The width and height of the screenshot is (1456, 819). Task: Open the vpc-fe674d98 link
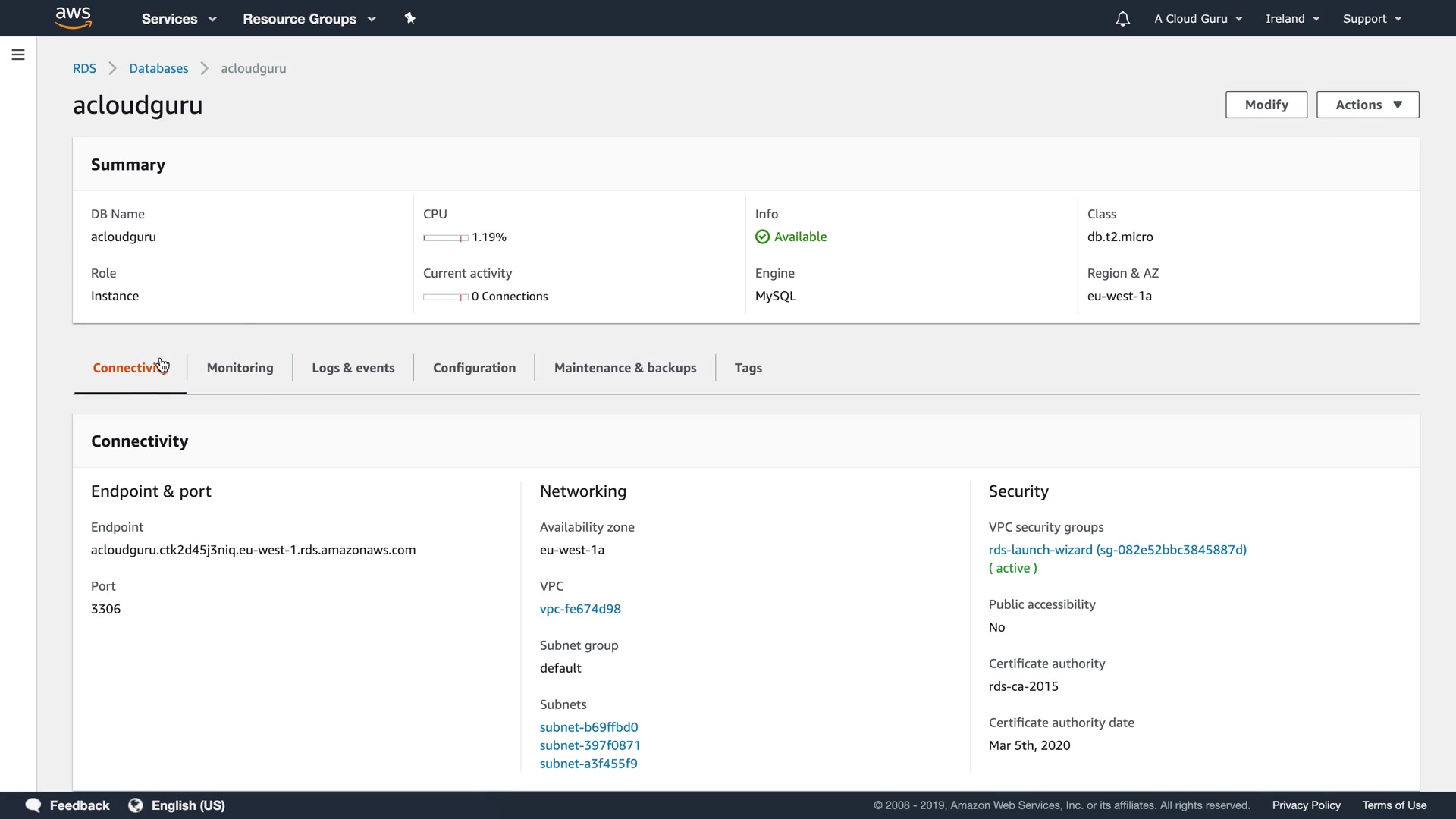click(x=580, y=609)
